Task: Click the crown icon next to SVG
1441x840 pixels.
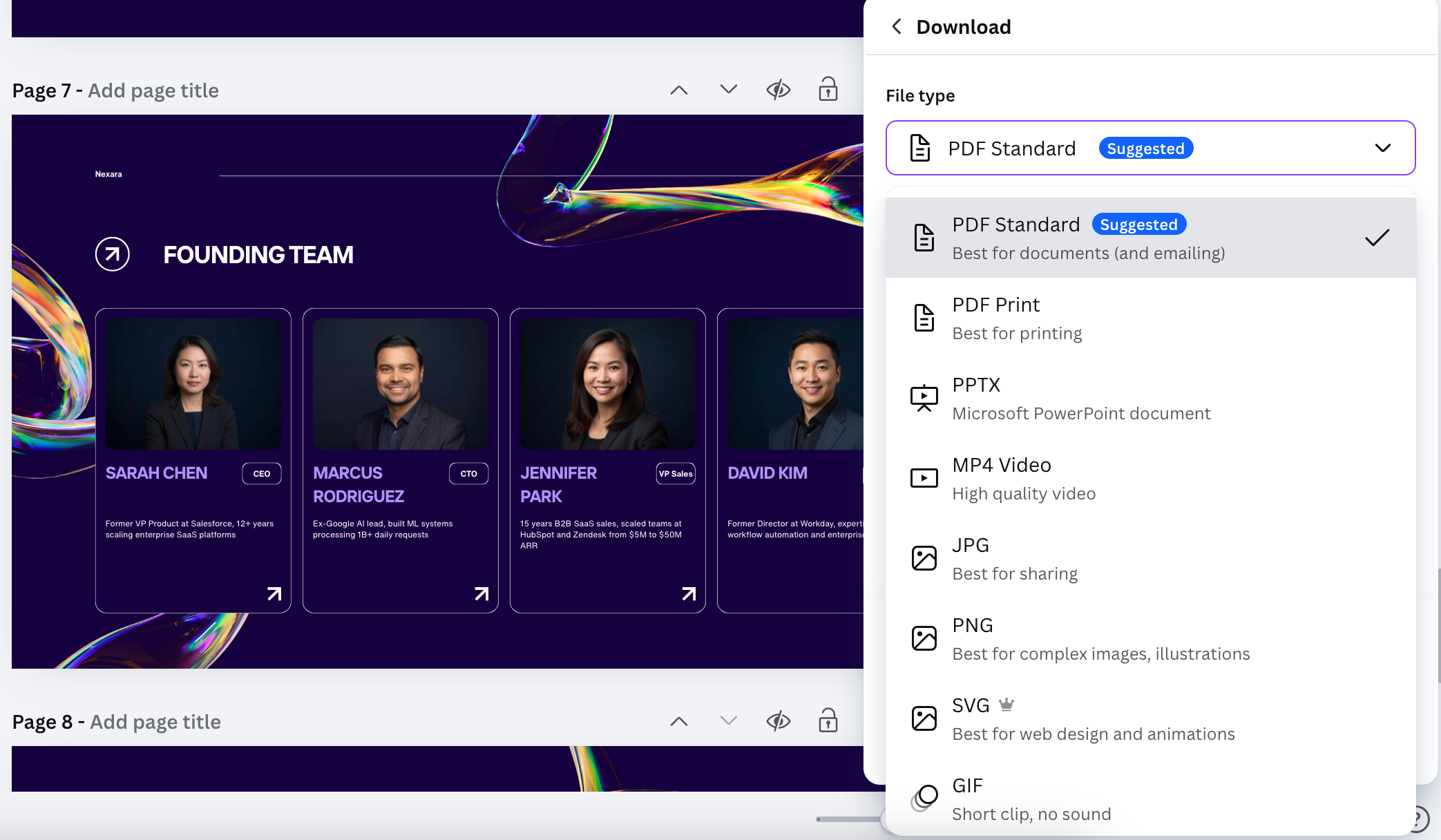Action: (x=1006, y=705)
